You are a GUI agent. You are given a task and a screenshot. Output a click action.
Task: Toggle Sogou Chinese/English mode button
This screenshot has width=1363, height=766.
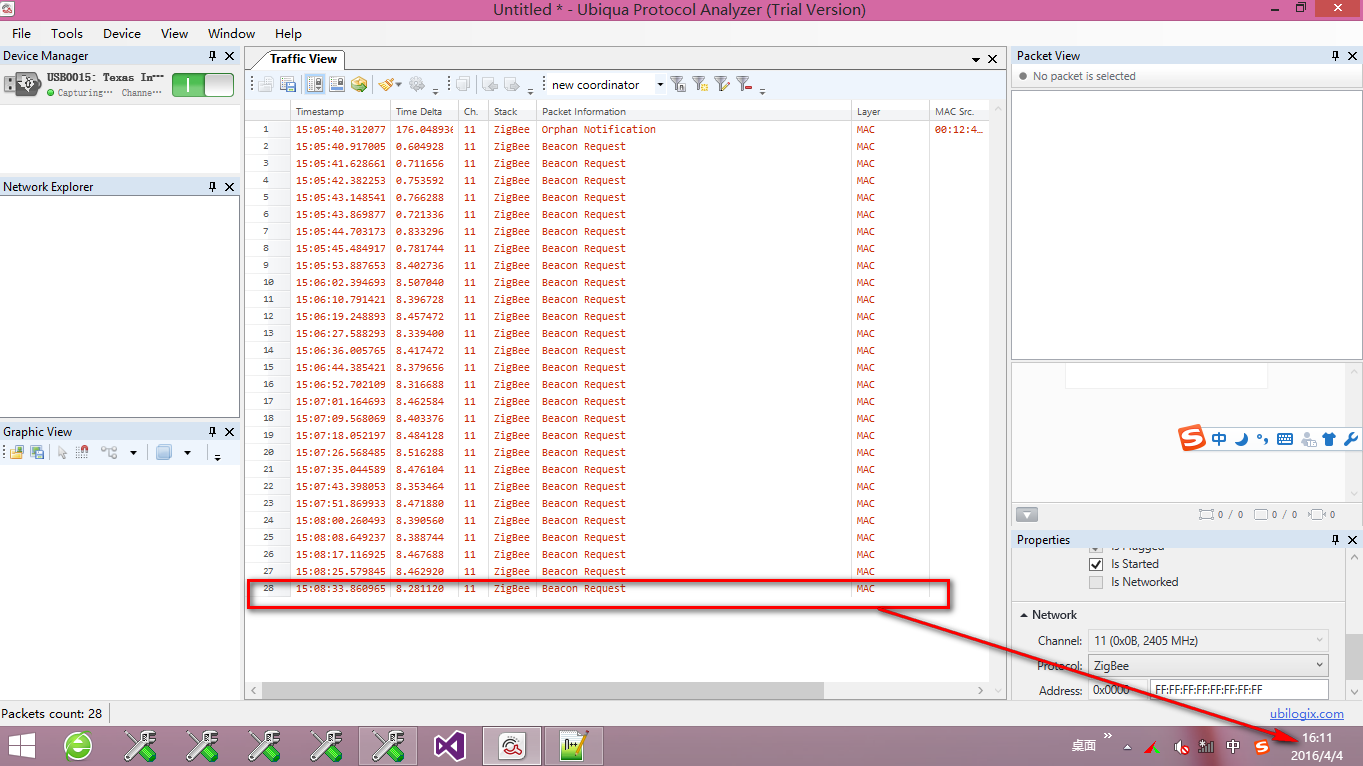(1219, 439)
